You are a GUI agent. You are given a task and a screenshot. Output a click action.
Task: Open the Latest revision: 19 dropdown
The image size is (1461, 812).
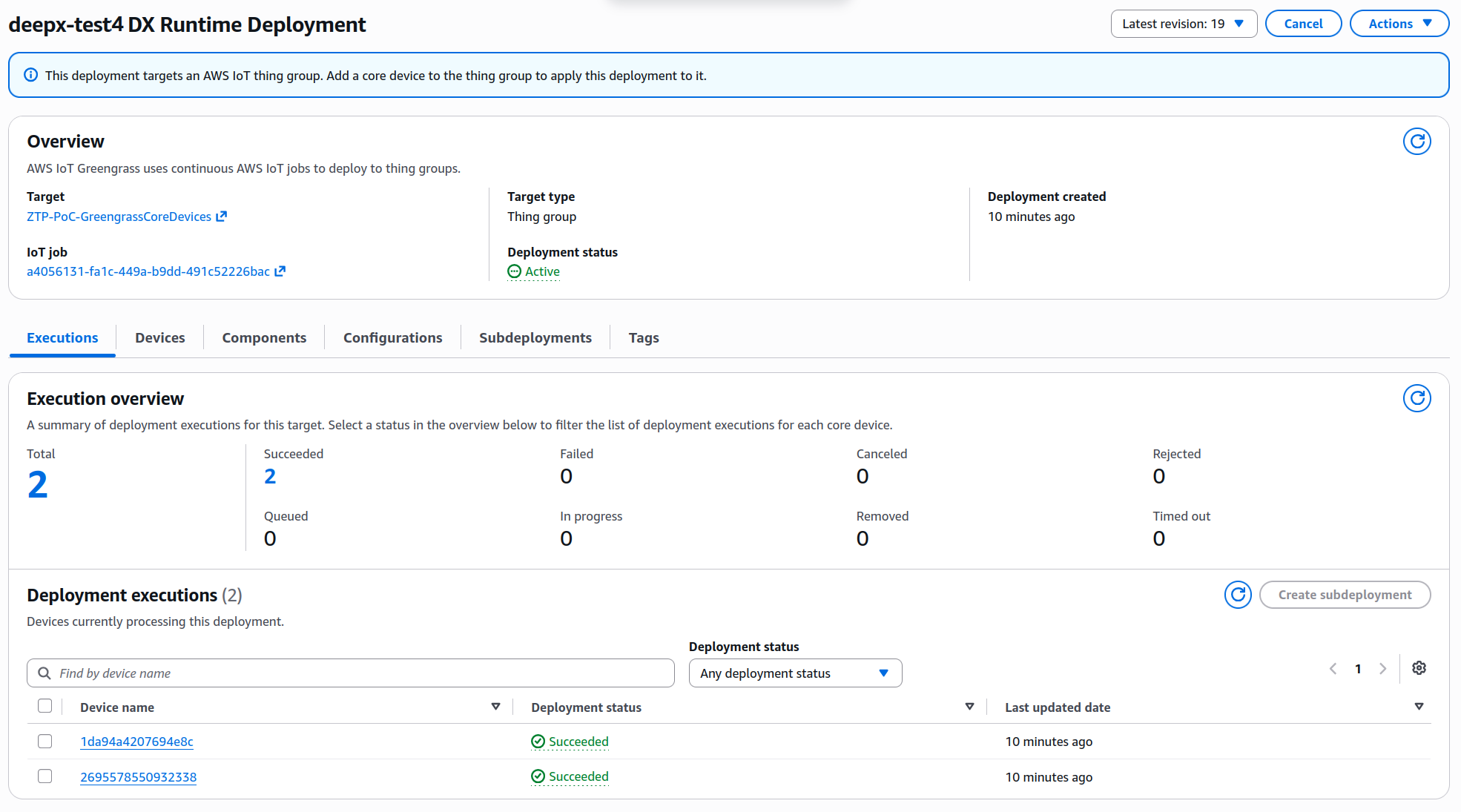(x=1184, y=24)
